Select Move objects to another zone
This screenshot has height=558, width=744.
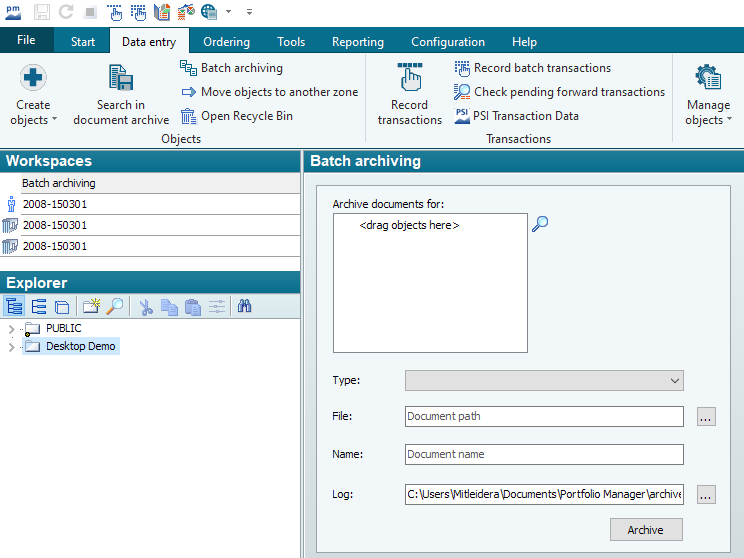click(x=269, y=92)
